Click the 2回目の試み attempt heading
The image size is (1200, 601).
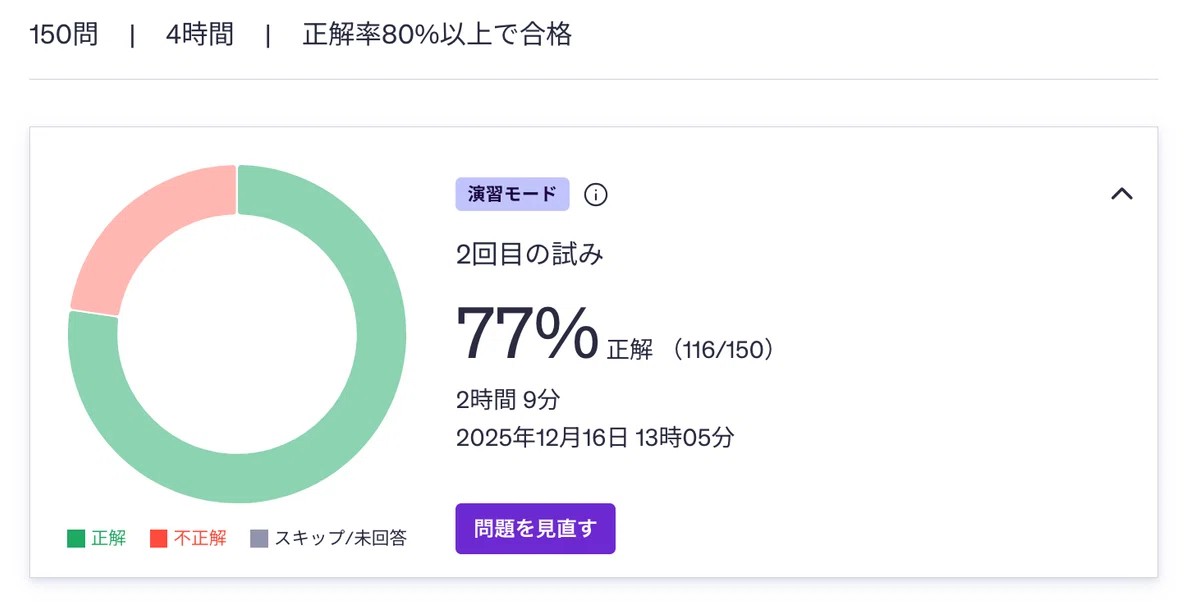pyautogui.click(x=530, y=255)
